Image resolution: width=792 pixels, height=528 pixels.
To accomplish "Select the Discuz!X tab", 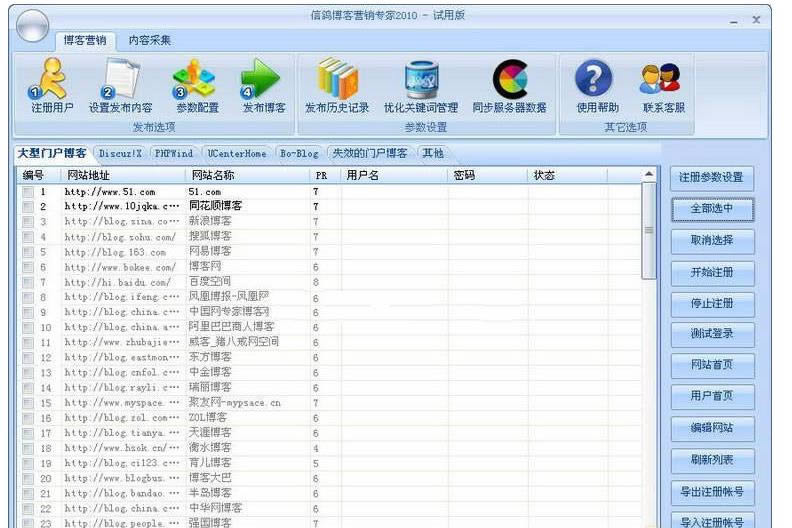I will pyautogui.click(x=120, y=154).
